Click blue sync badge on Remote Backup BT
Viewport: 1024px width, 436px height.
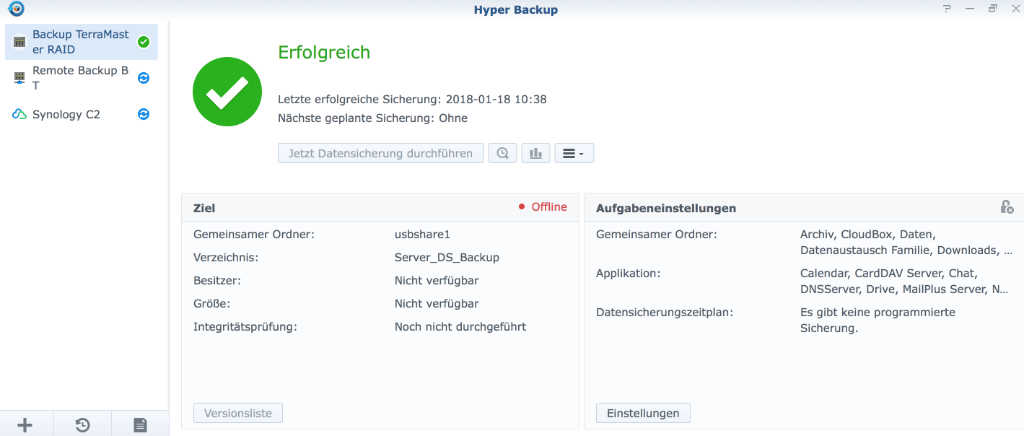tap(144, 78)
